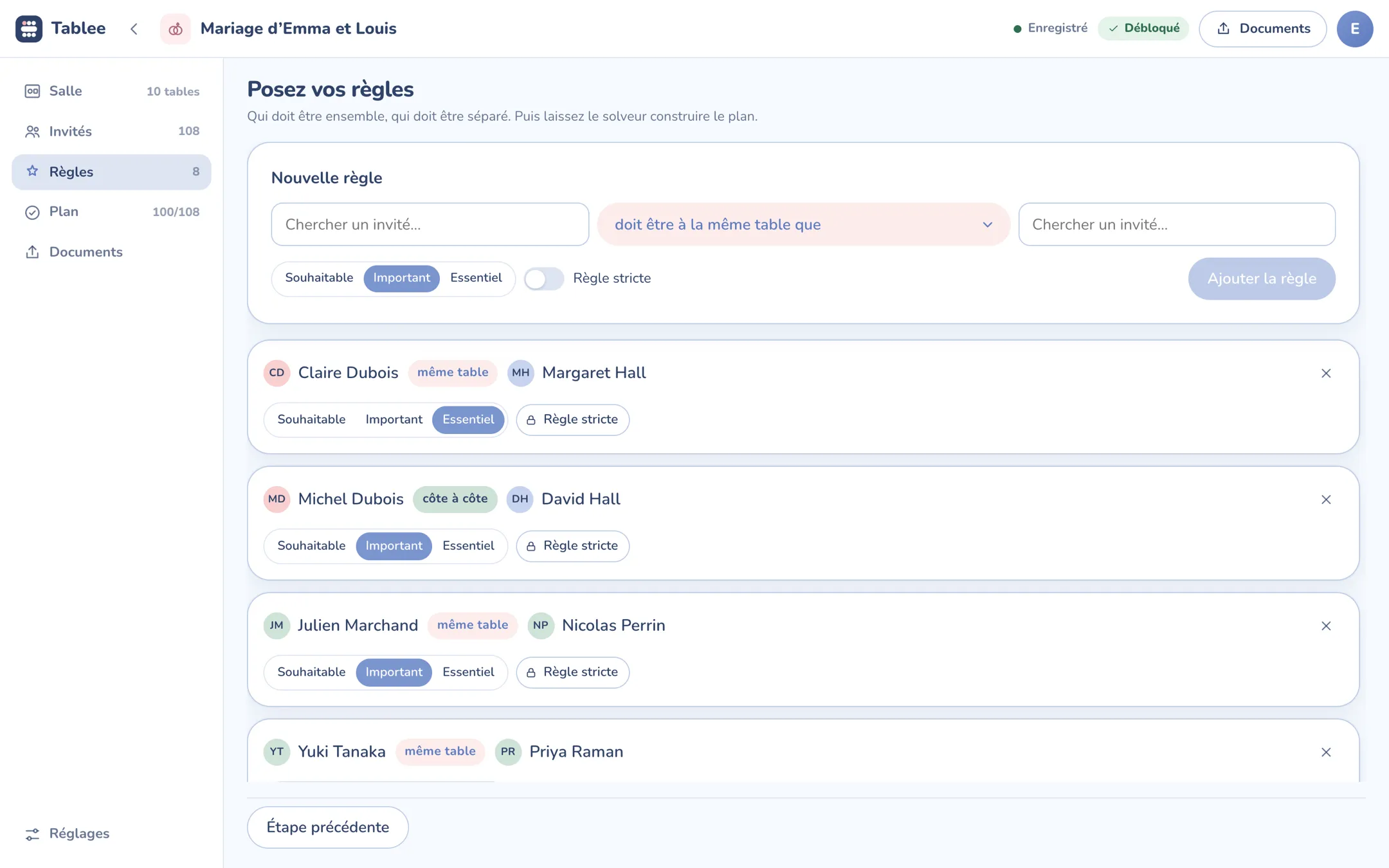Image resolution: width=1389 pixels, height=868 pixels.
Task: Click the wedding rings event icon
Action: click(176, 29)
